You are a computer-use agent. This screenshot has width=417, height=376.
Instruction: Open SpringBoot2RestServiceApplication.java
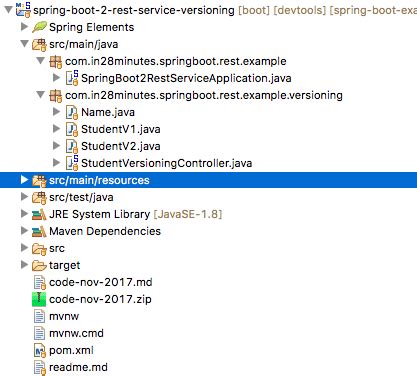186,78
